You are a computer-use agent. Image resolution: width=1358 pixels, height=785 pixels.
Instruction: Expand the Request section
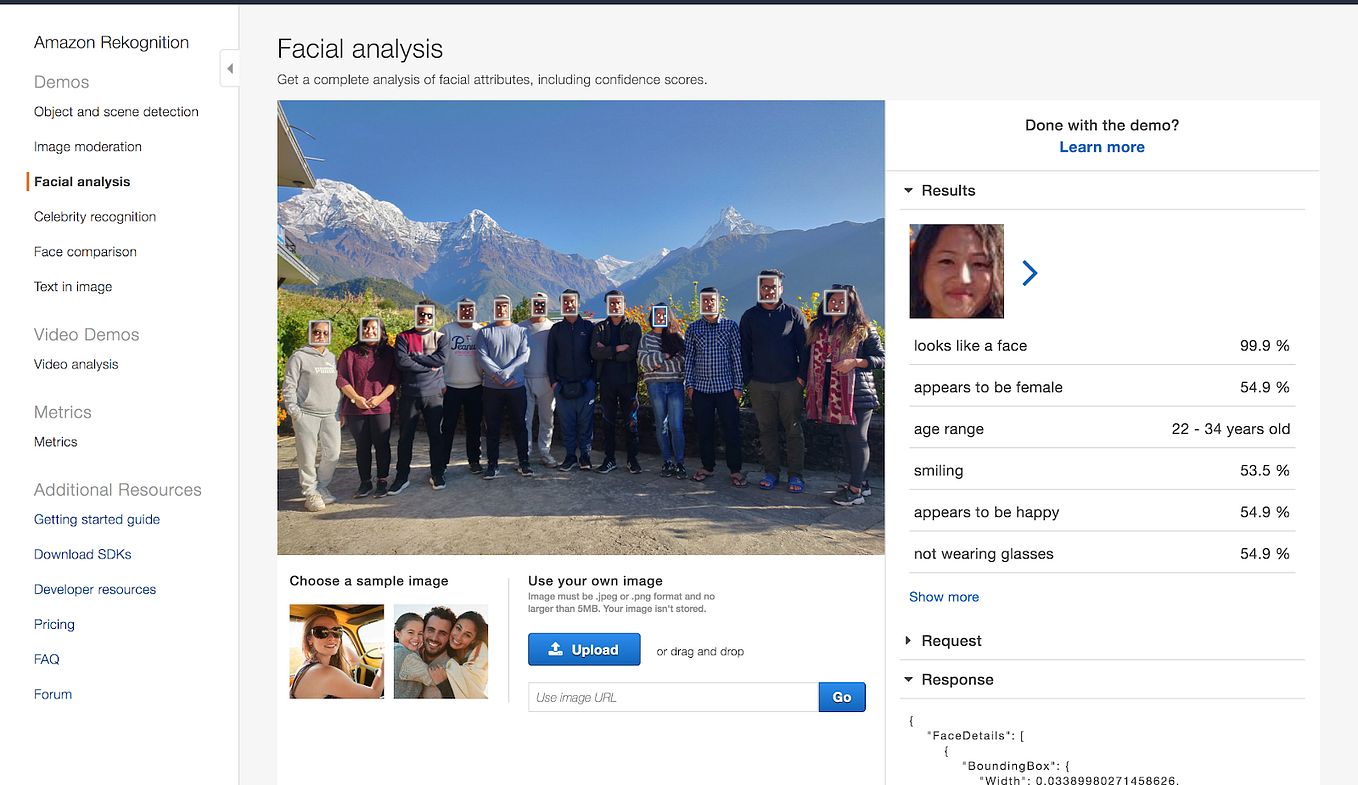click(908, 640)
